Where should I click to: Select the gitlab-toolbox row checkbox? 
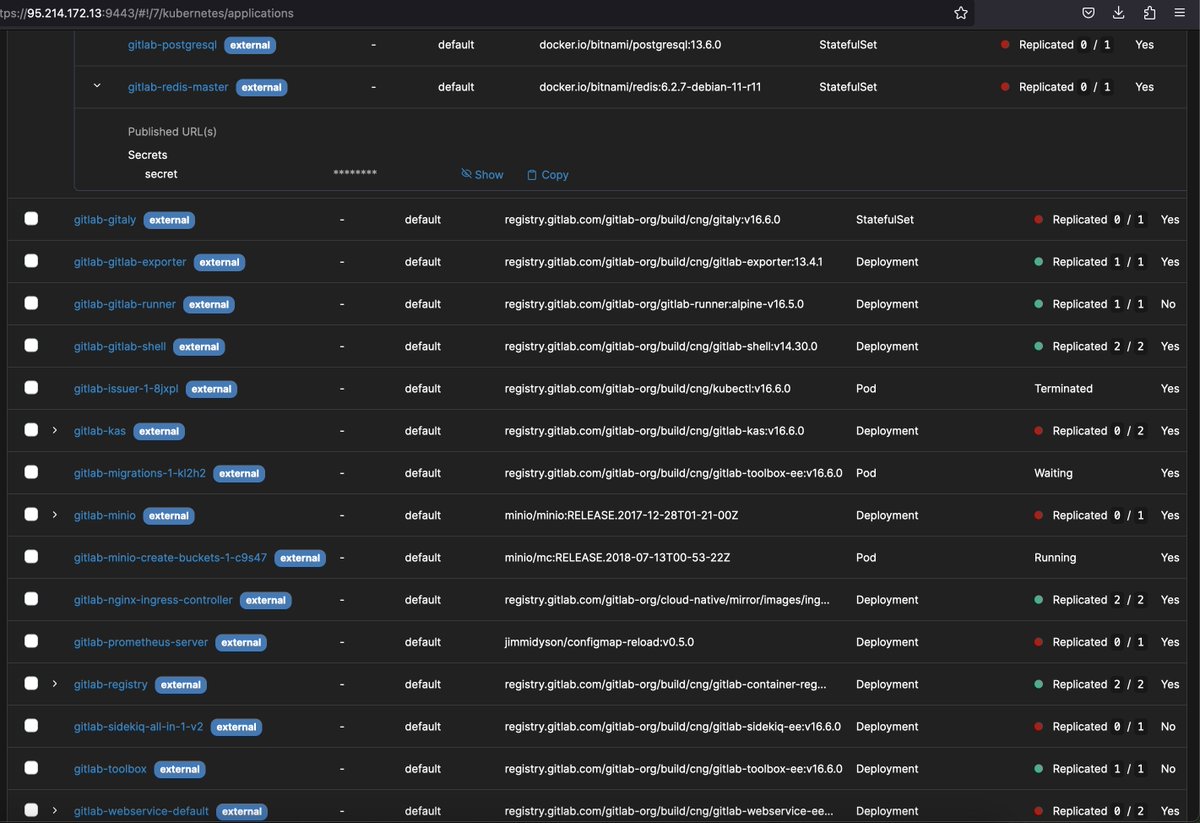point(31,767)
